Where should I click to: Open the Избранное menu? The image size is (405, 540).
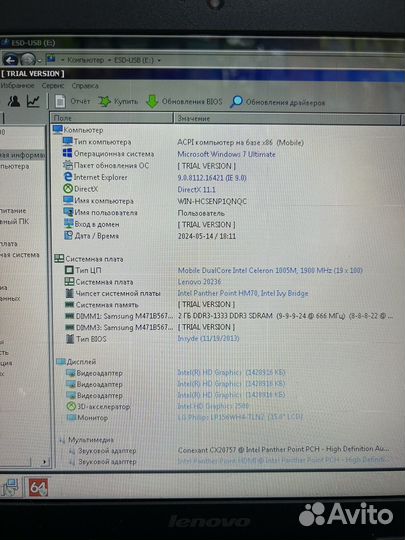[17, 85]
